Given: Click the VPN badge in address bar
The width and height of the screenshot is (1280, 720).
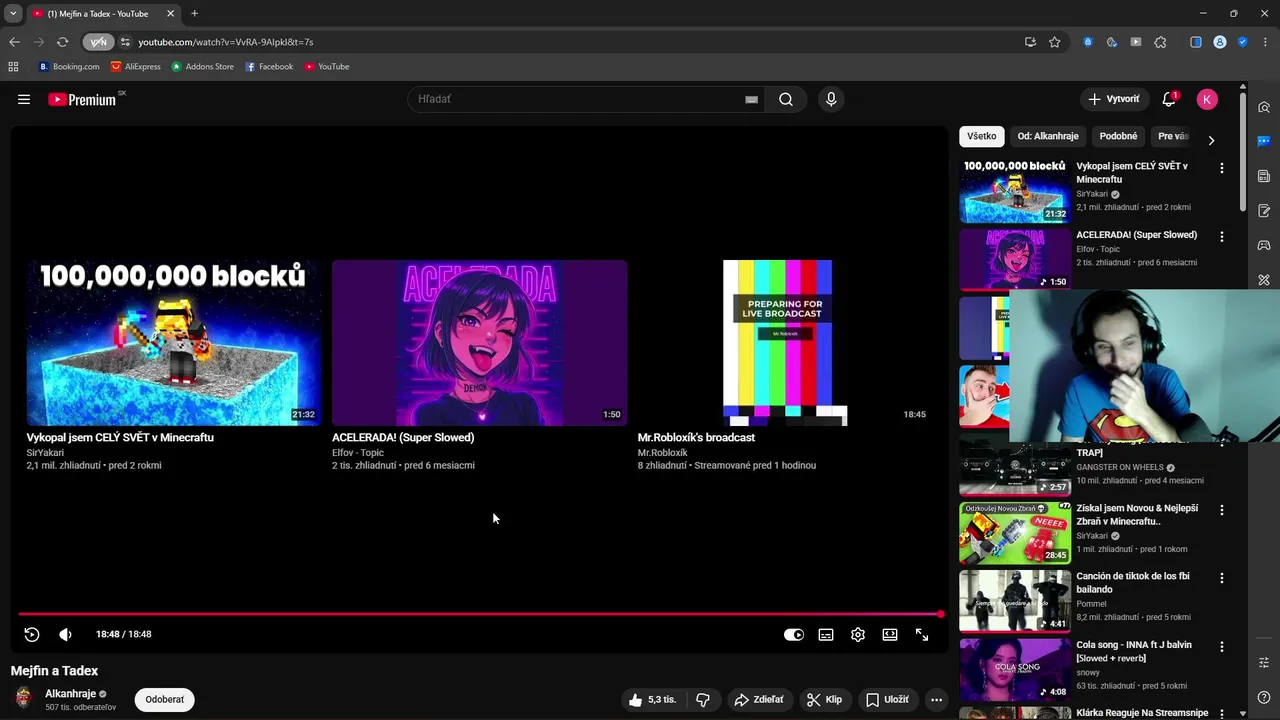Looking at the screenshot, I should [x=98, y=42].
